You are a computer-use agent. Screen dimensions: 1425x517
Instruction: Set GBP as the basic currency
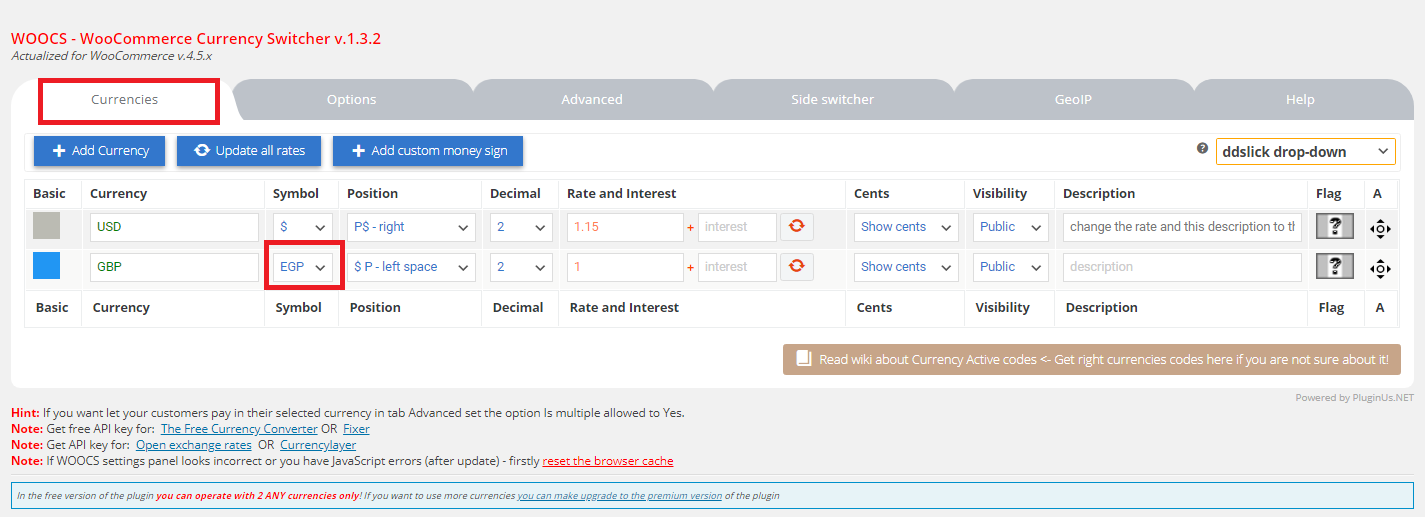tap(46, 266)
